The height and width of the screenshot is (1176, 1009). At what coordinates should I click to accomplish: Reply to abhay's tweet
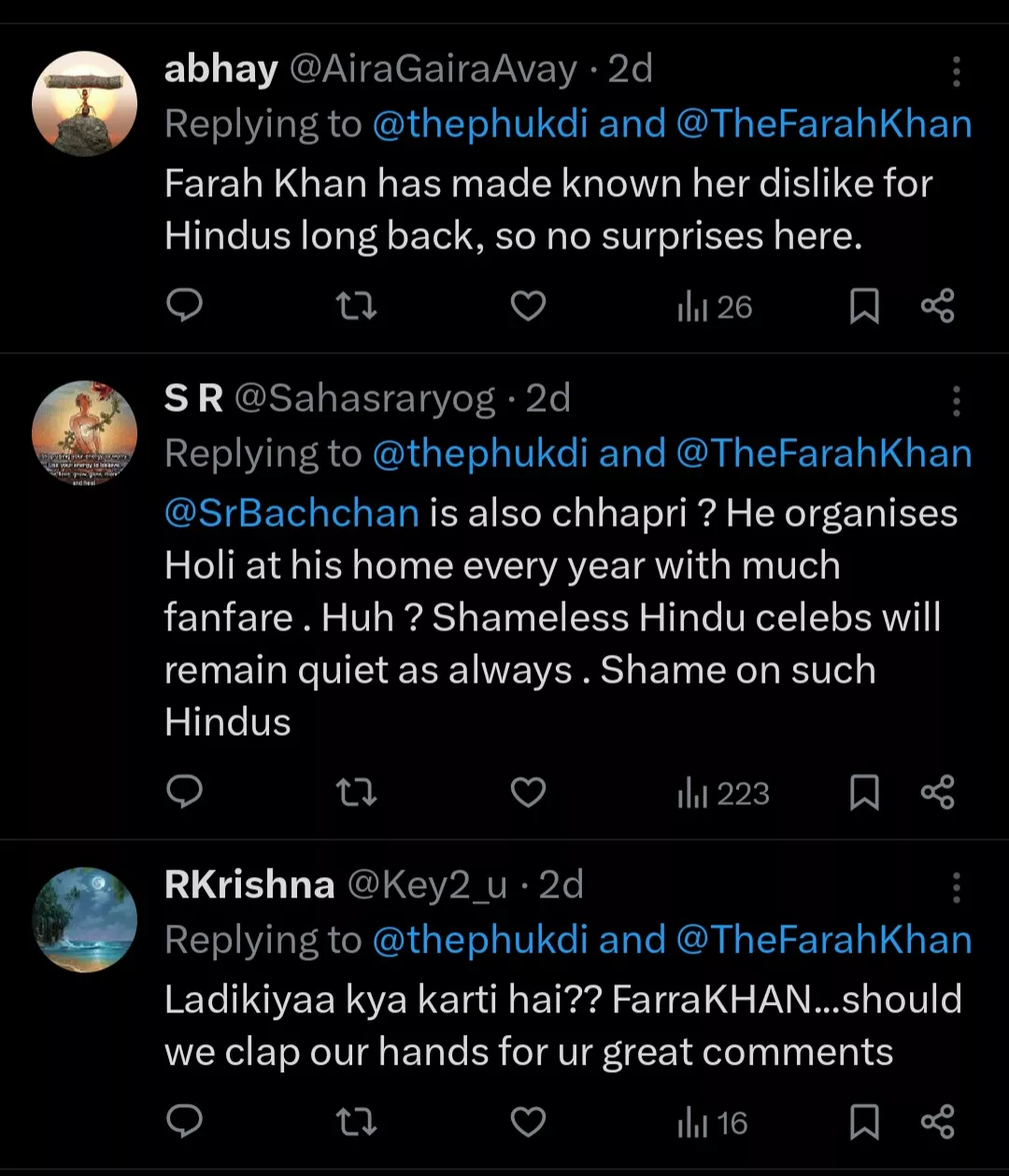(x=184, y=306)
